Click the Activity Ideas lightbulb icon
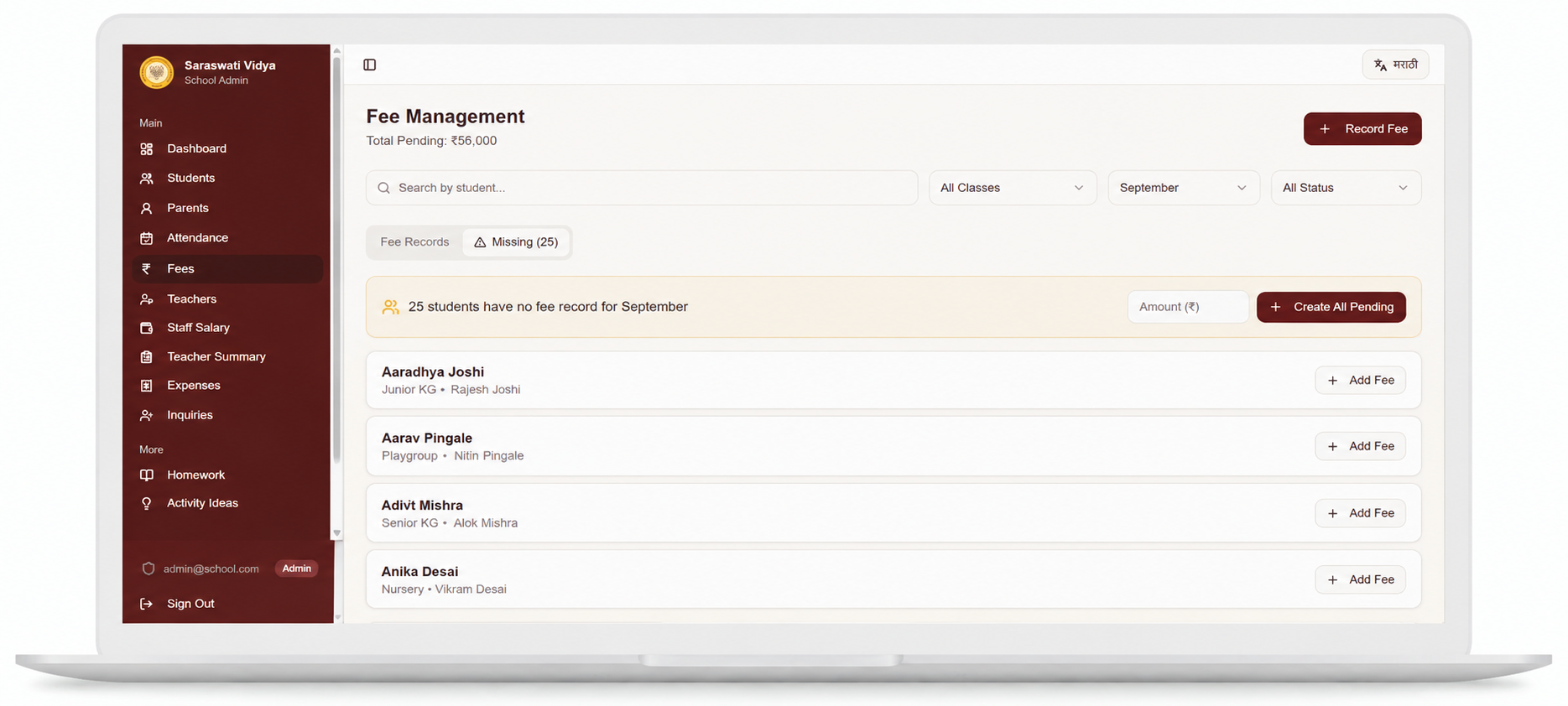This screenshot has height=706, width=1568. [146, 503]
